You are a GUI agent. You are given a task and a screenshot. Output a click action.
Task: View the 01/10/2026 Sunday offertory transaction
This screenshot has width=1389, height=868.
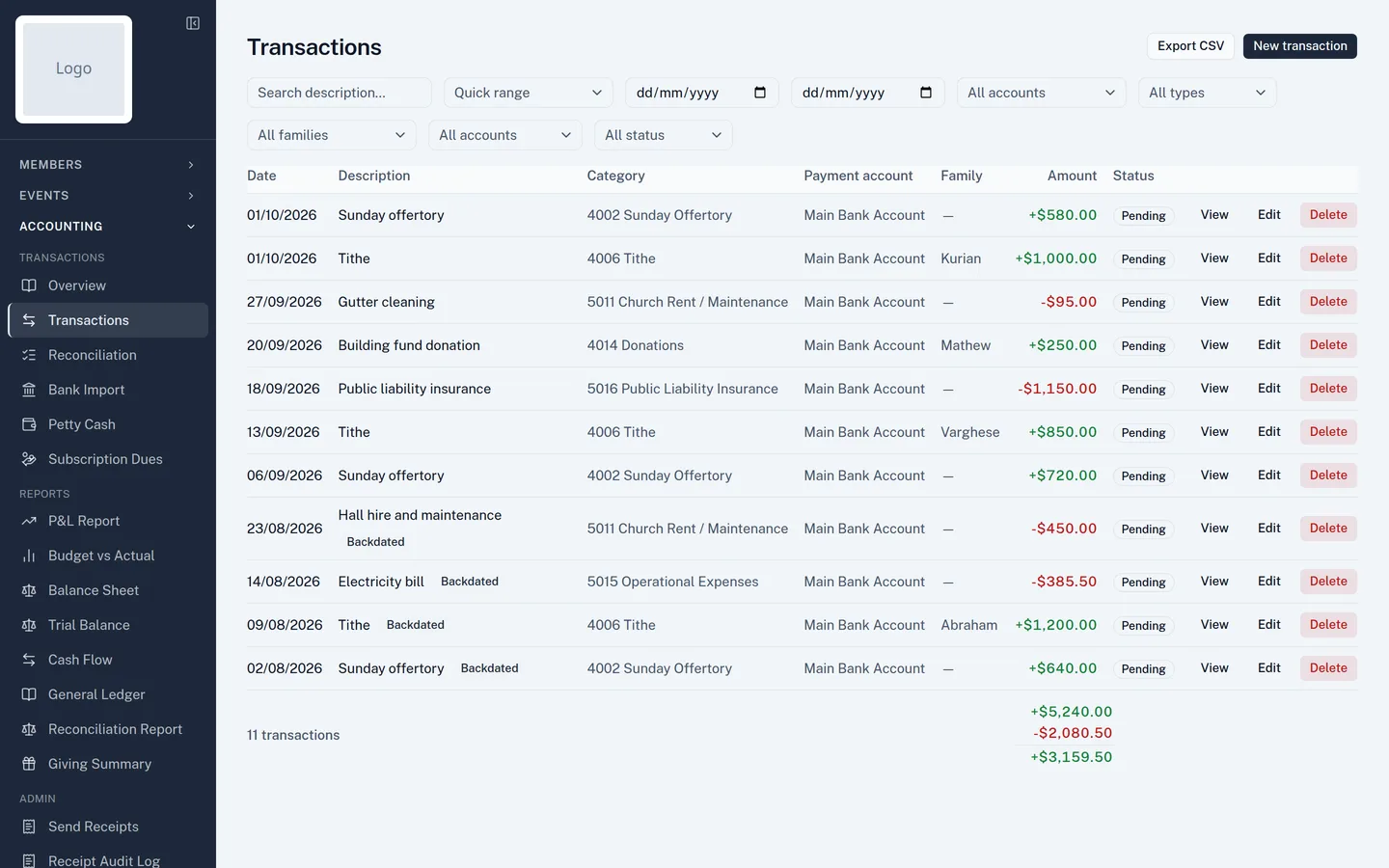pyautogui.click(x=1214, y=215)
